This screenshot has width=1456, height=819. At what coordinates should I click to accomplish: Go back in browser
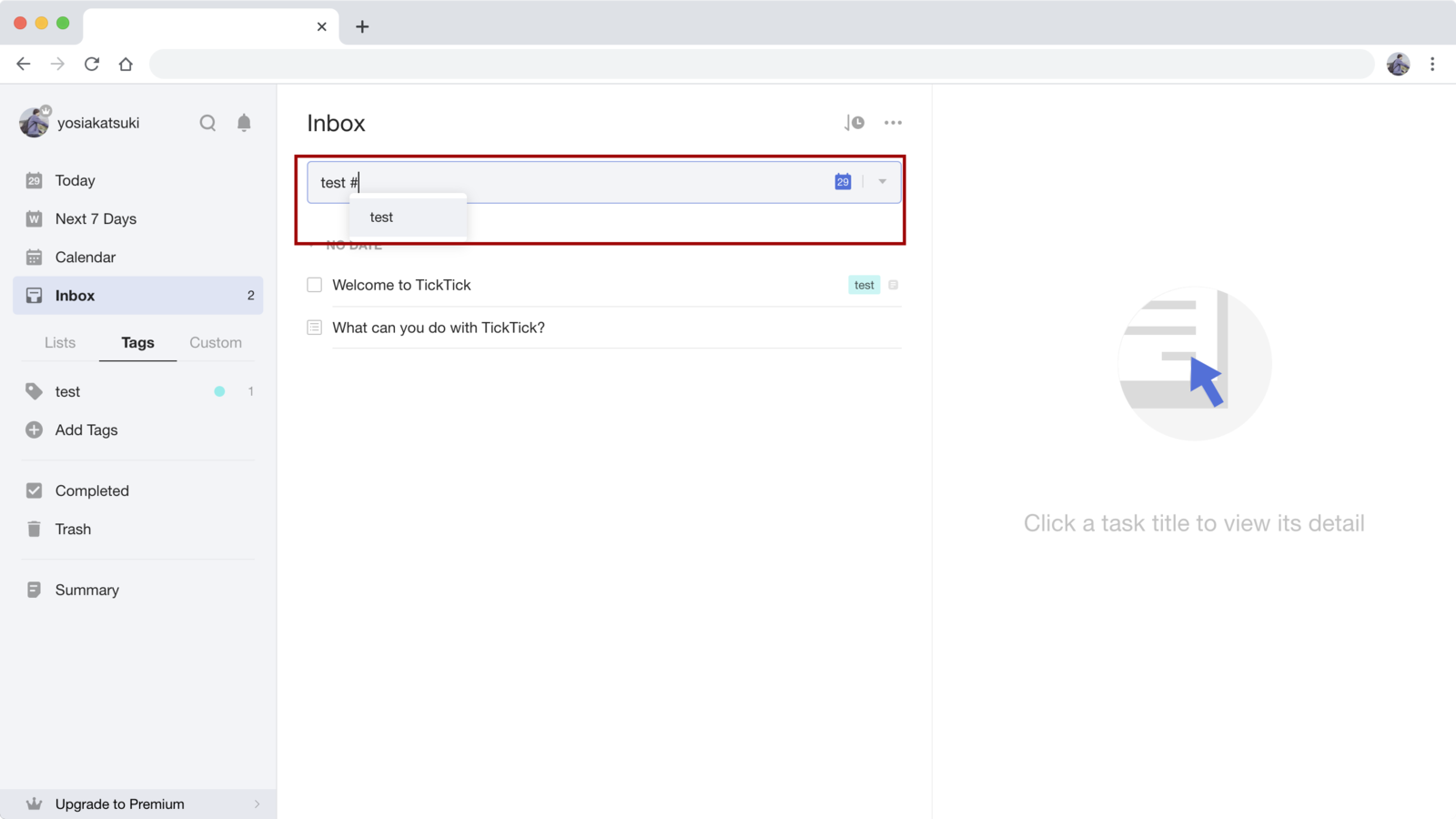(24, 64)
